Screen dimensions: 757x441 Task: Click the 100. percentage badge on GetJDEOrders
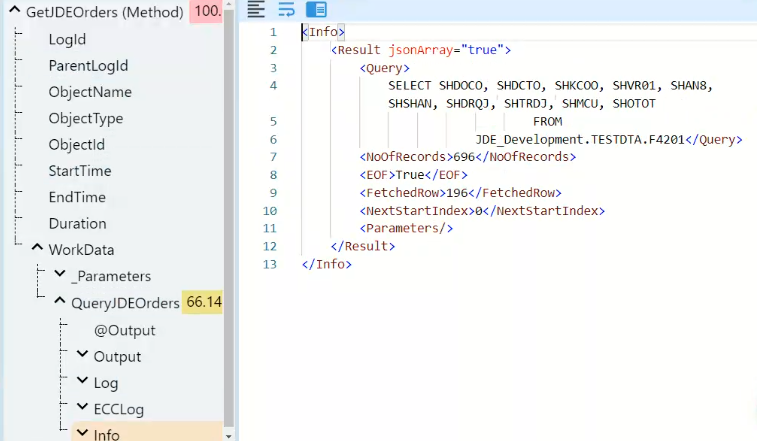206,11
